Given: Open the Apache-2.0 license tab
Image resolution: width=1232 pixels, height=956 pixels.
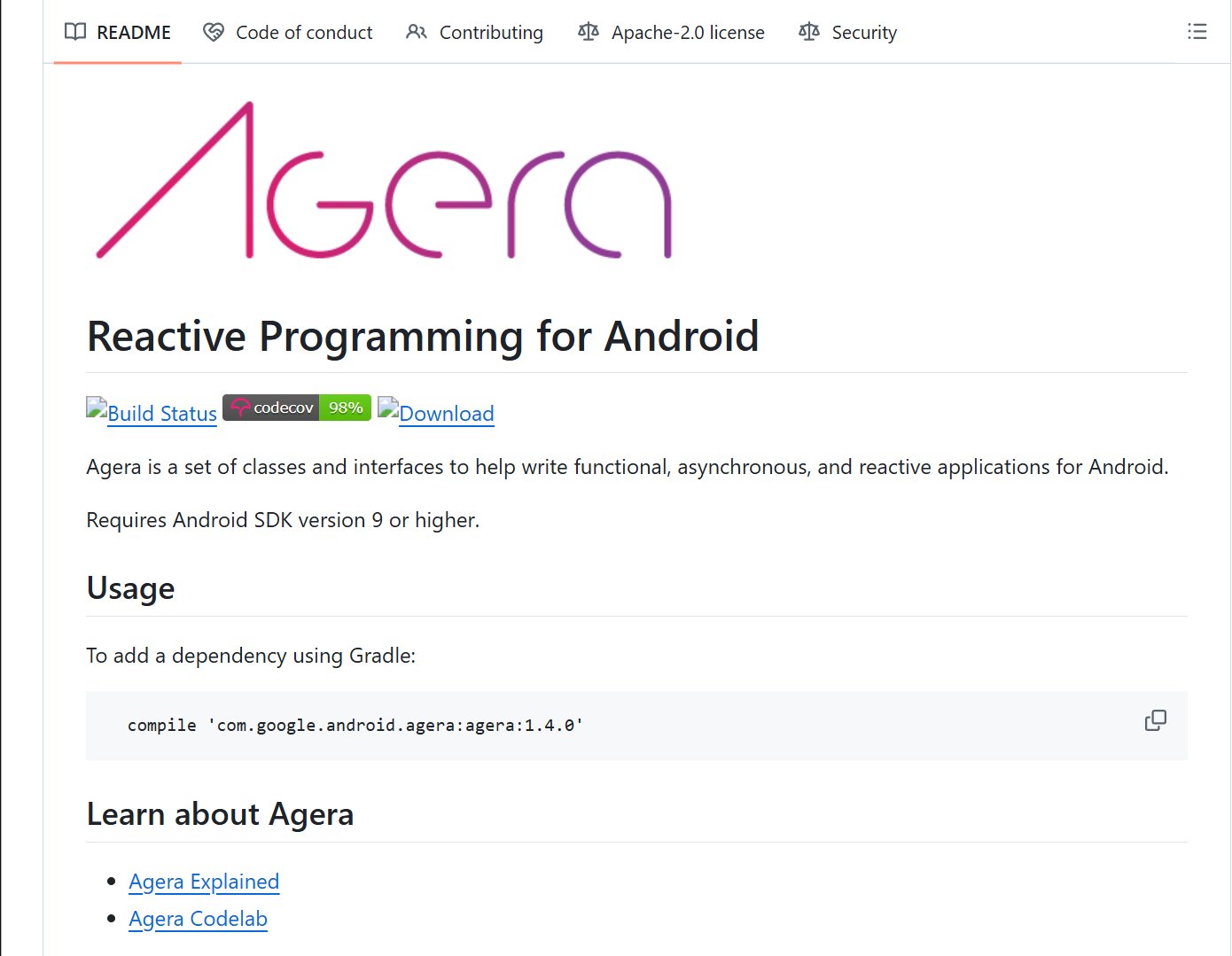Looking at the screenshot, I should 688,32.
